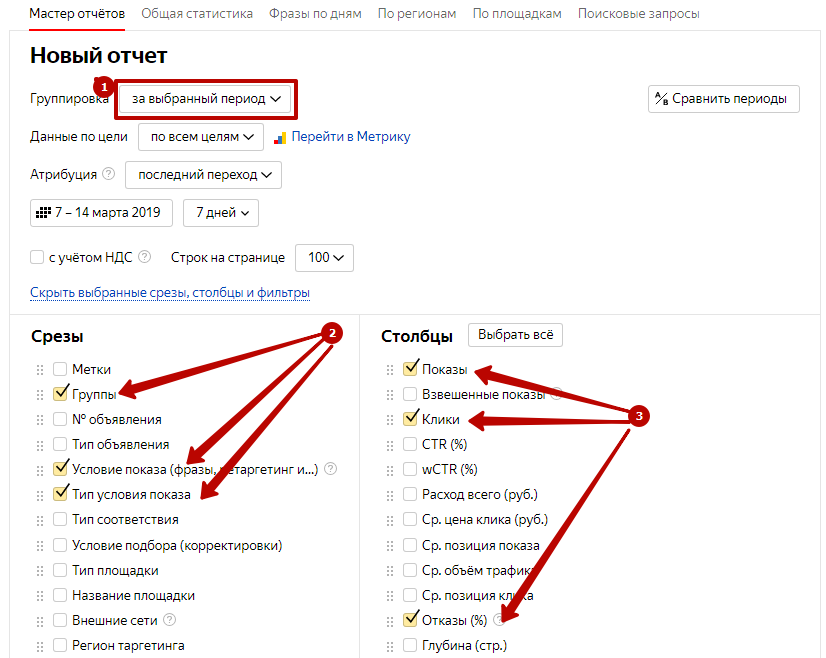Check the Название площадки checkbox
Image resolution: width=826 pixels, height=658 pixels.
tap(60, 595)
